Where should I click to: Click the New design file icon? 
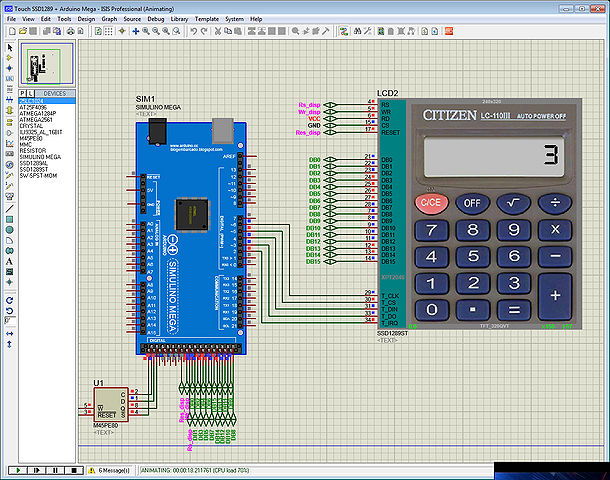(12, 32)
